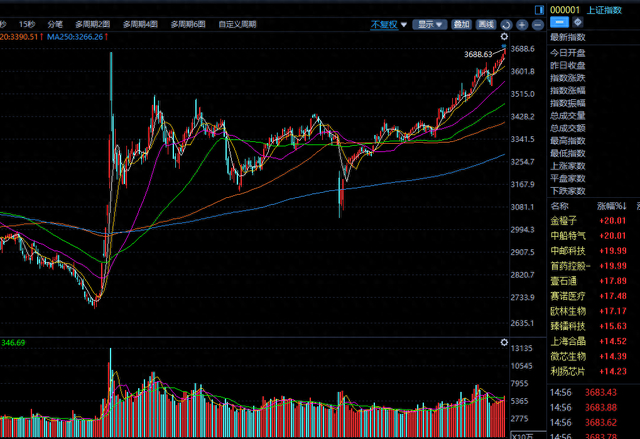640x439 pixels.
Task: Sort list by 涨幅% column header
Action: click(611, 206)
